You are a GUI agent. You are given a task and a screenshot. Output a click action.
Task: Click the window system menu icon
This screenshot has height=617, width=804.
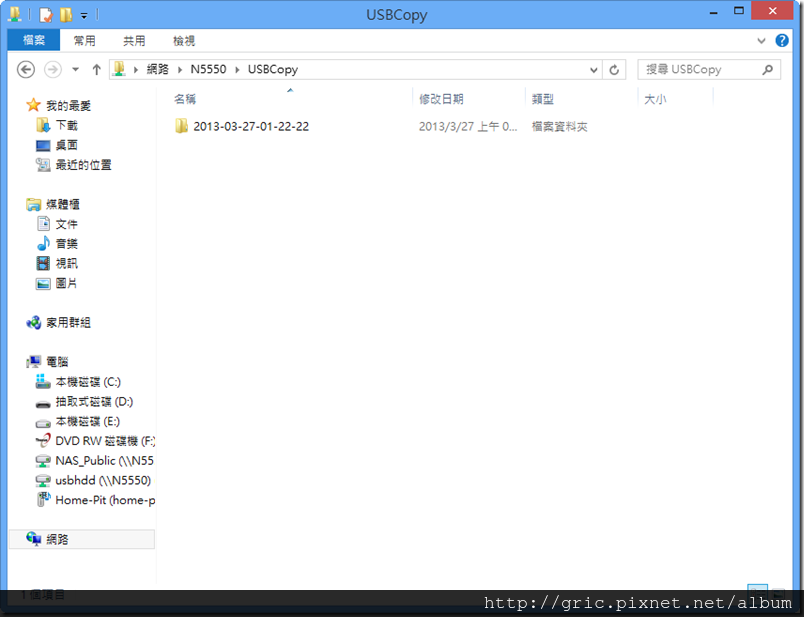click(15, 14)
